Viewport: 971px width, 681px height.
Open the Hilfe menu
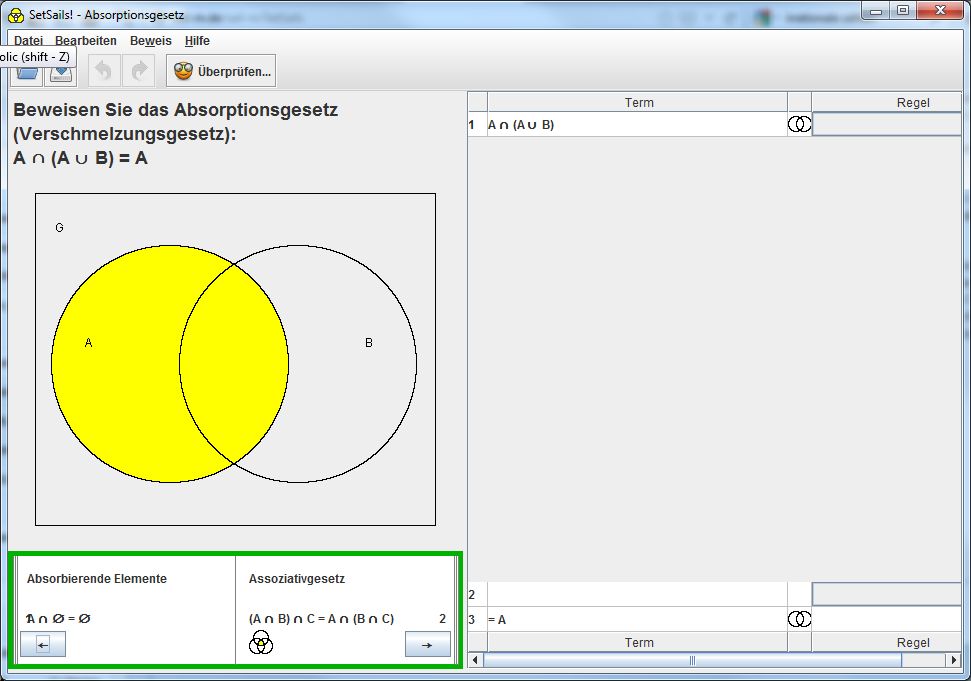point(197,41)
